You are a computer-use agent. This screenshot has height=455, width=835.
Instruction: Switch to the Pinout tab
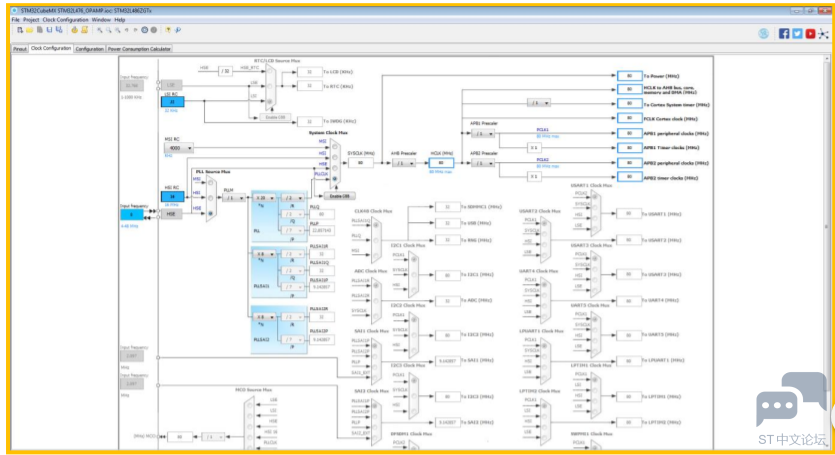pyautogui.click(x=20, y=49)
